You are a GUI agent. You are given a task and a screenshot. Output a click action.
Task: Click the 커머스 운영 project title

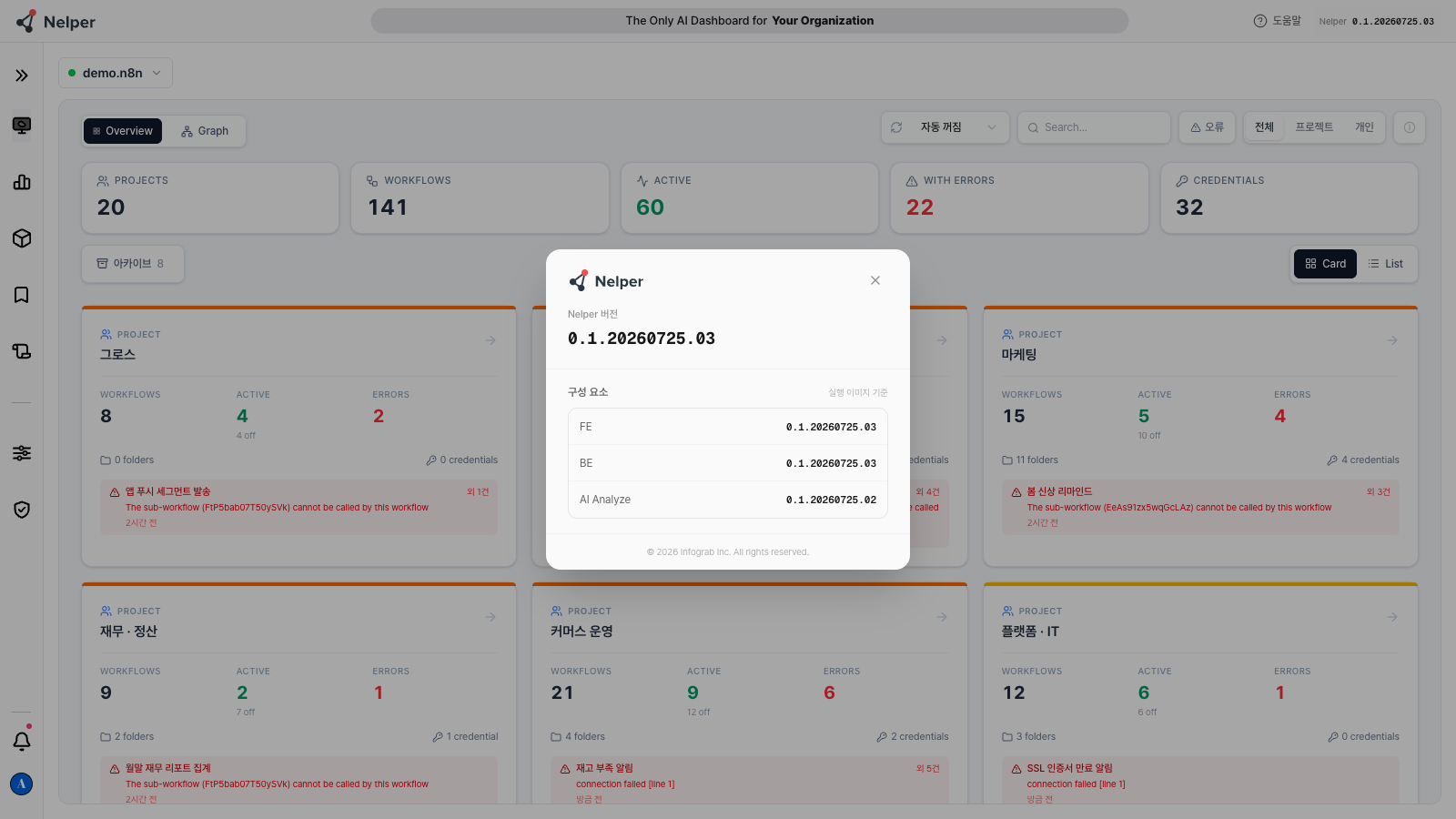pyautogui.click(x=581, y=631)
